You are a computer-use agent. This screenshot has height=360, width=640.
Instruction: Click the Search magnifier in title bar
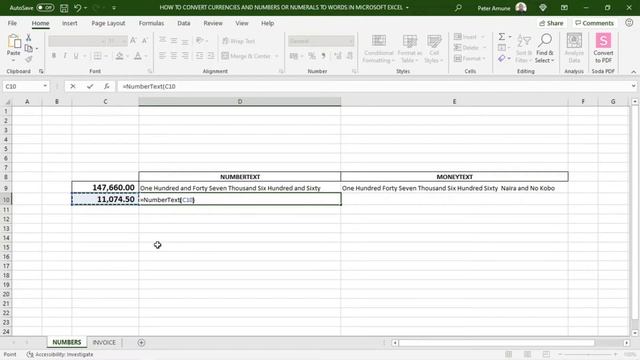tap(458, 7)
